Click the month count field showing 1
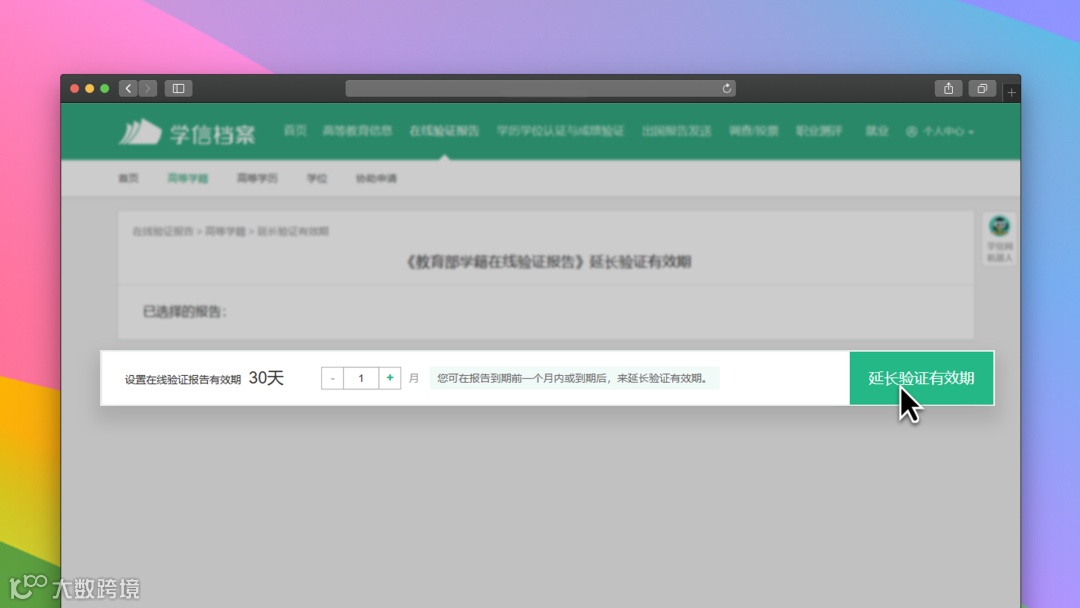 click(361, 378)
